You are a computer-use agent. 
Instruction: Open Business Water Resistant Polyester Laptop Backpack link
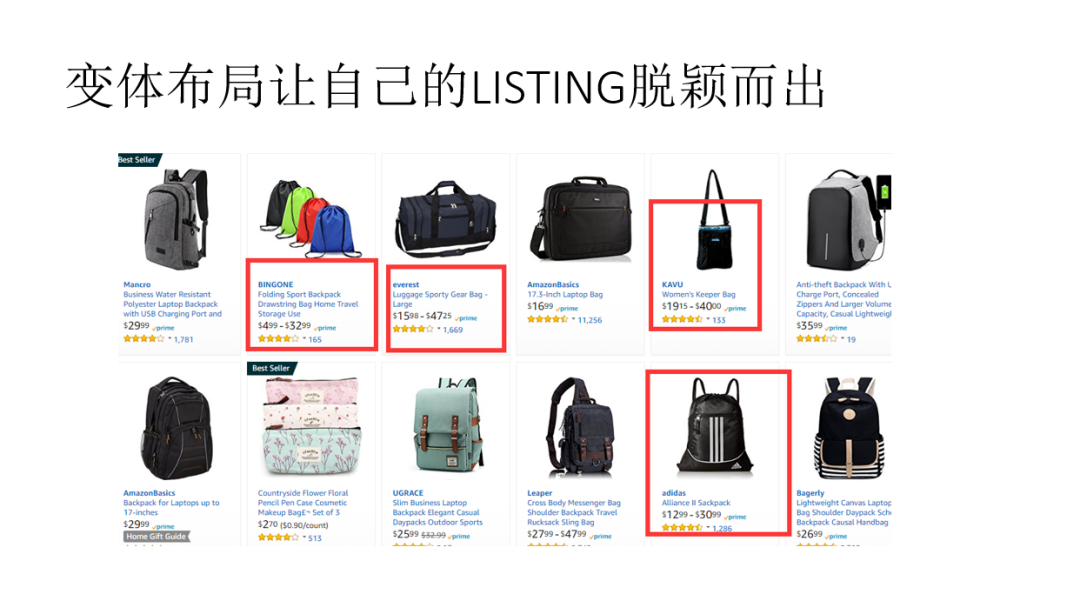pyautogui.click(x=172, y=304)
